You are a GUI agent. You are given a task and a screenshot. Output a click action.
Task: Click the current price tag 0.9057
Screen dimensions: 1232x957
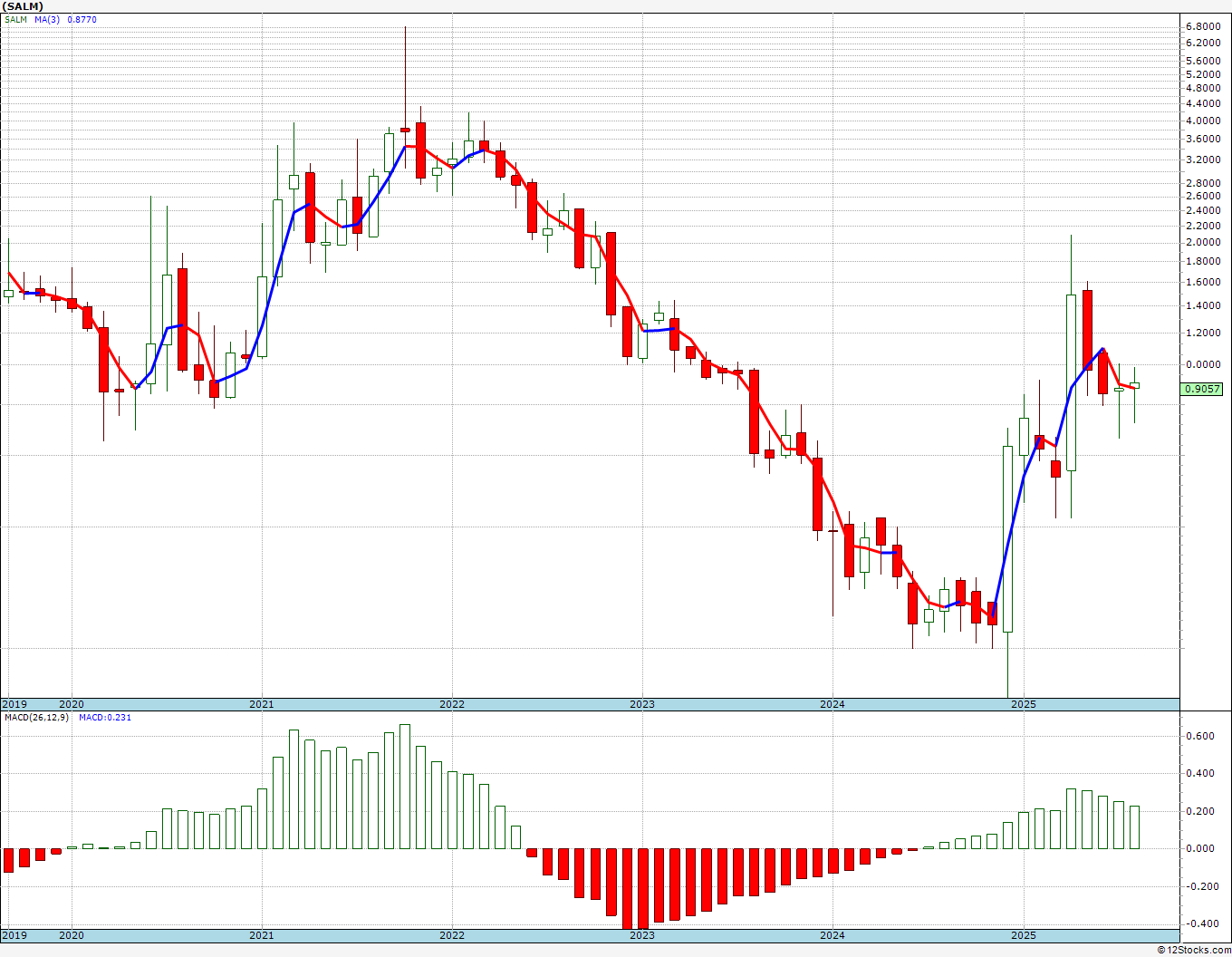click(x=1203, y=389)
